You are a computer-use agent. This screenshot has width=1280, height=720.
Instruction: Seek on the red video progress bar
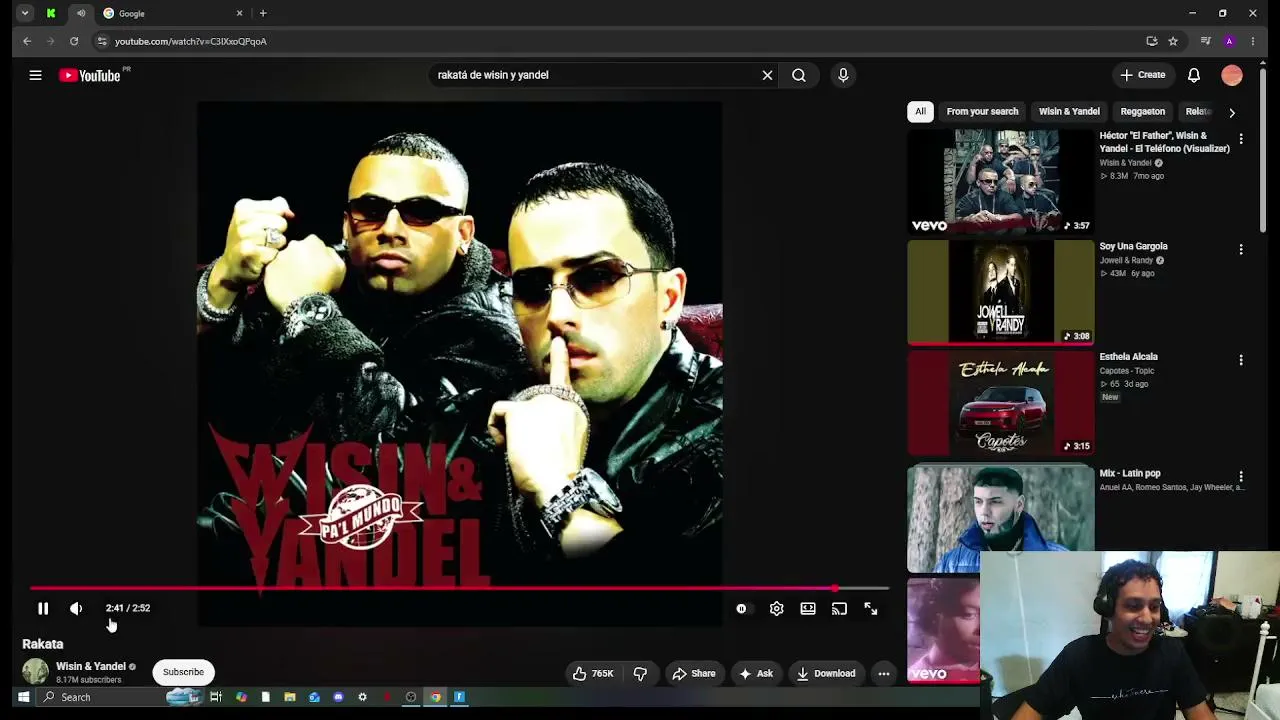coord(459,588)
